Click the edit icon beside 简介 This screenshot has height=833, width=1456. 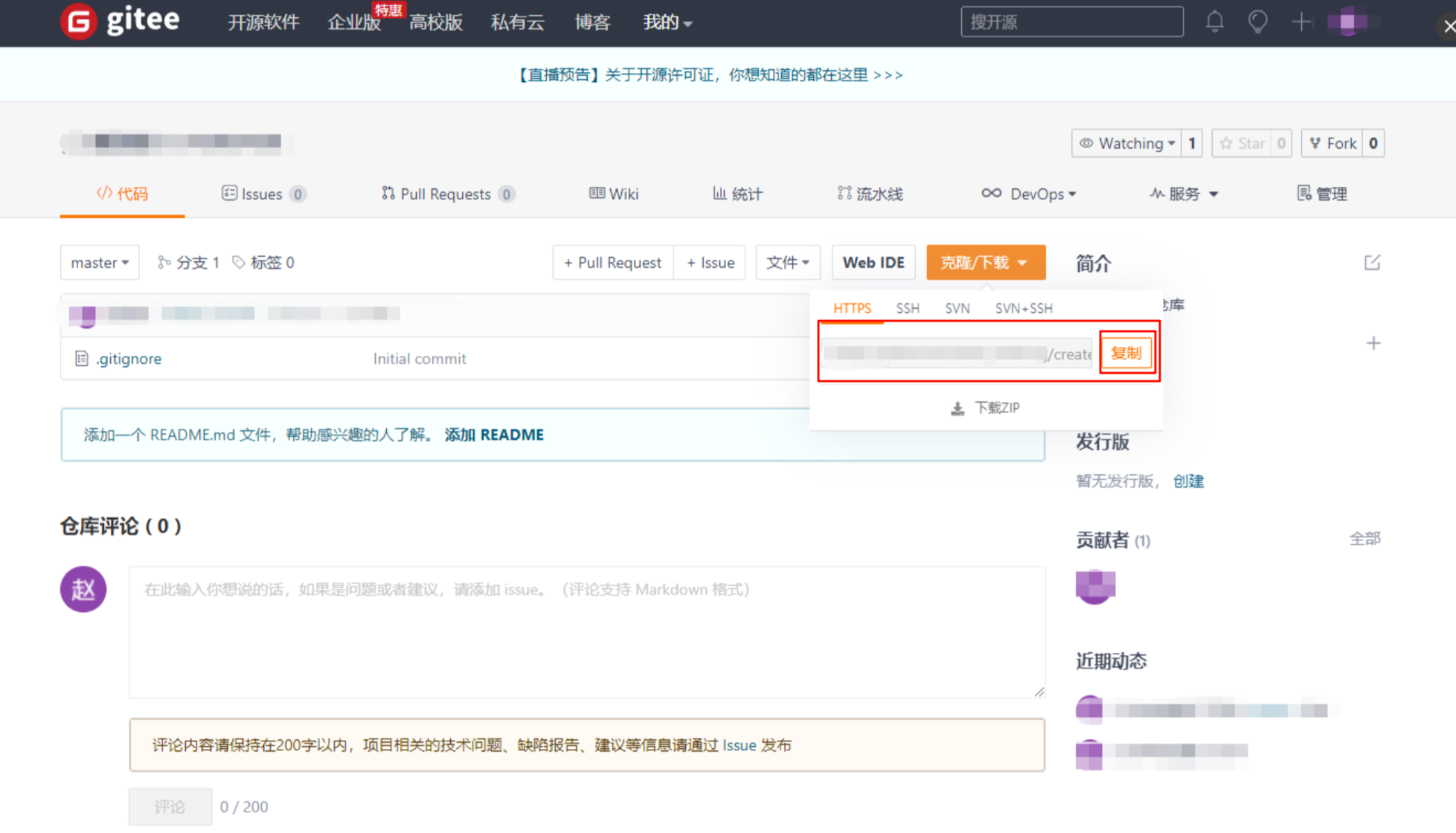tap(1372, 263)
